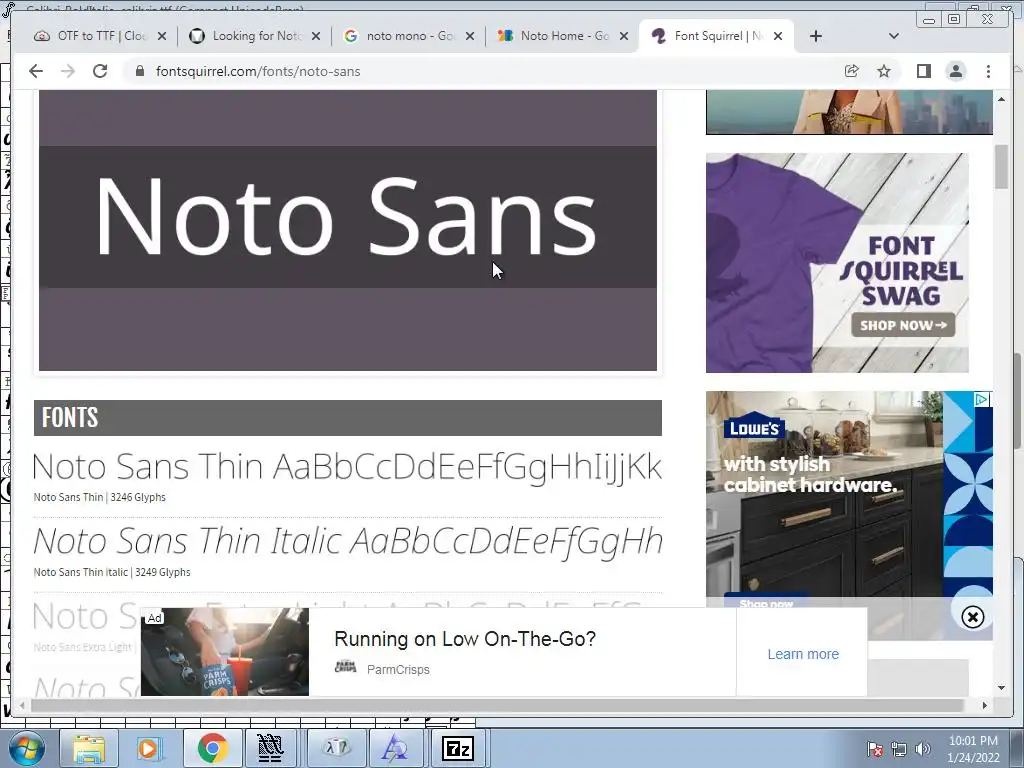Open the browser side panel
Image resolution: width=1024 pixels, height=768 pixels.
pyautogui.click(x=923, y=71)
